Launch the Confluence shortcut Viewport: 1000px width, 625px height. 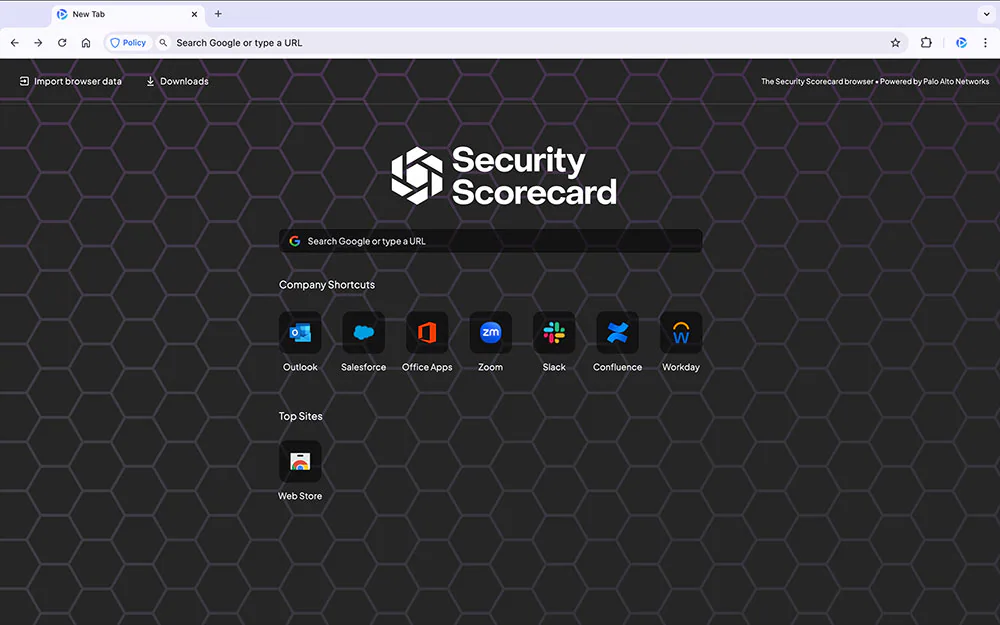(617, 332)
